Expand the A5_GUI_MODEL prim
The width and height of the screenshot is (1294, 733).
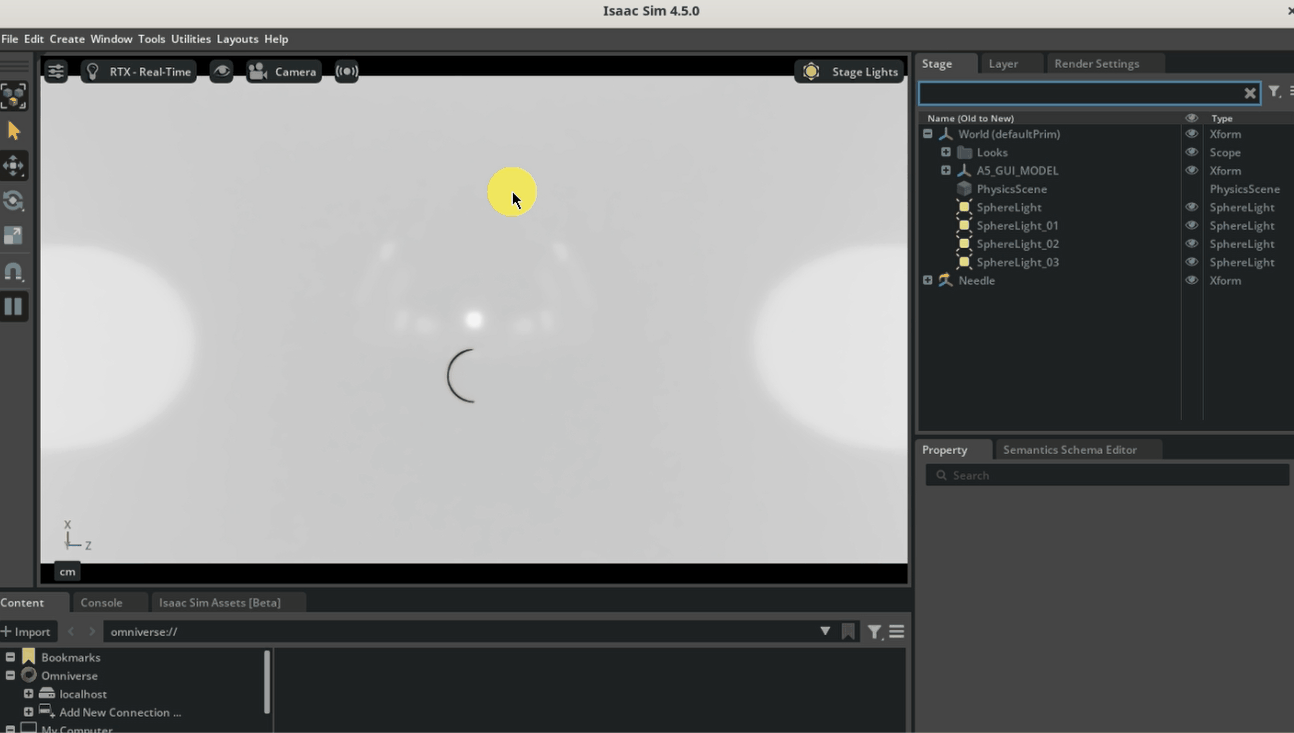(946, 170)
